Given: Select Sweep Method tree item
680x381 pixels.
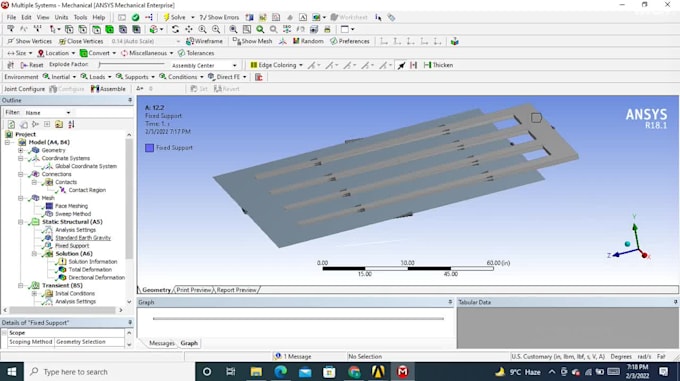Looking at the screenshot, I should tap(73, 214).
